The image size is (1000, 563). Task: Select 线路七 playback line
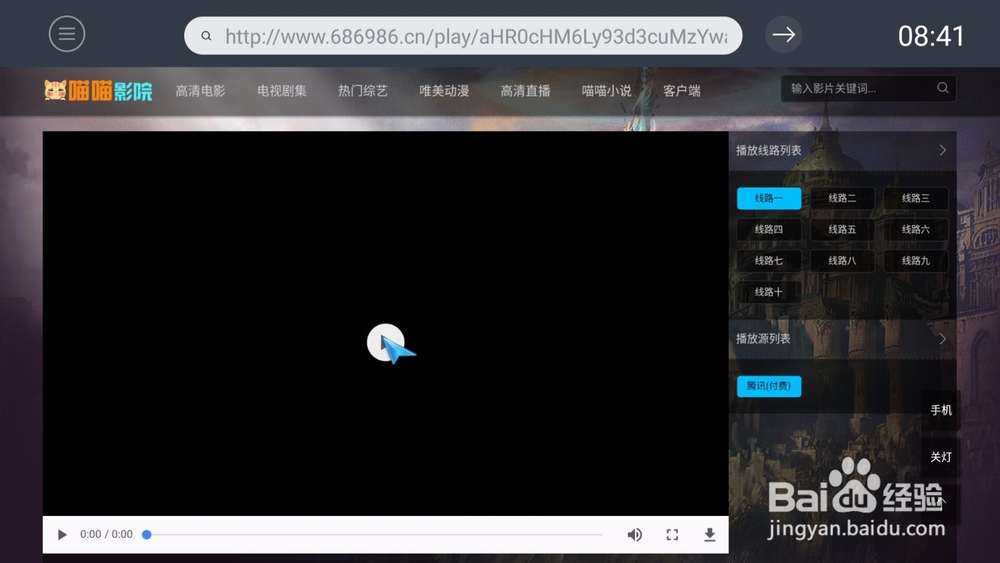click(x=768, y=261)
